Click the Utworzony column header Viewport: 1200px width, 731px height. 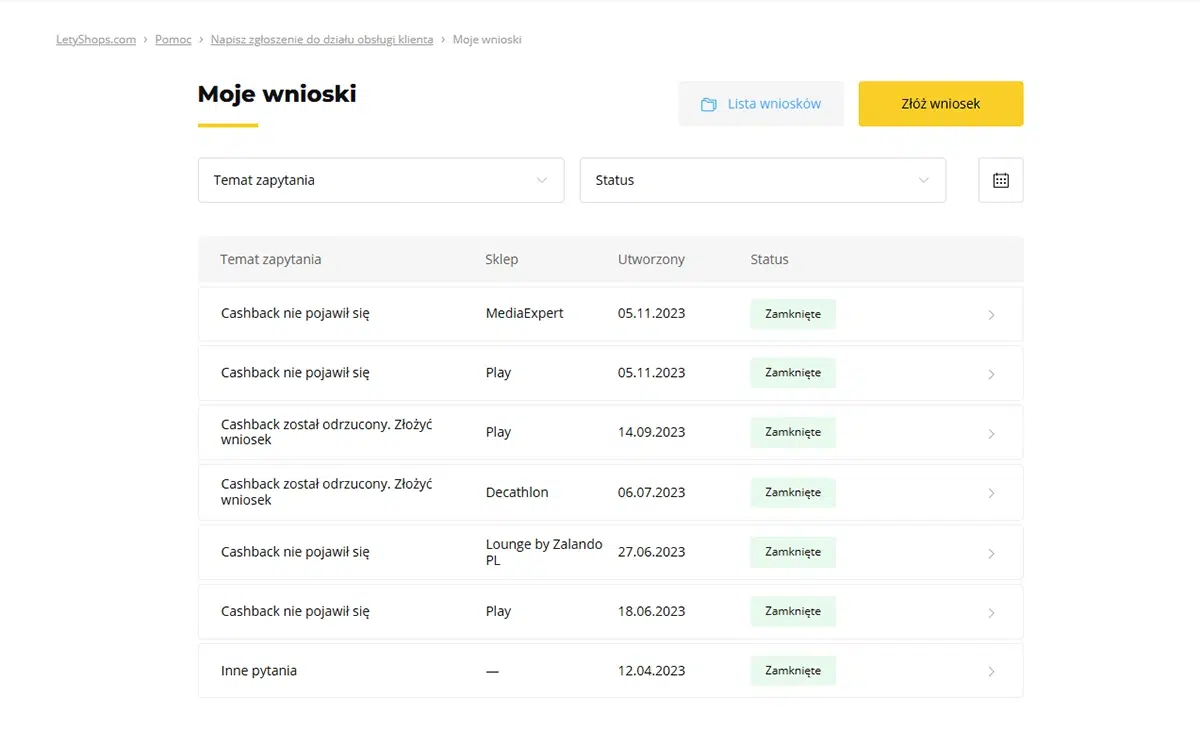(x=650, y=259)
